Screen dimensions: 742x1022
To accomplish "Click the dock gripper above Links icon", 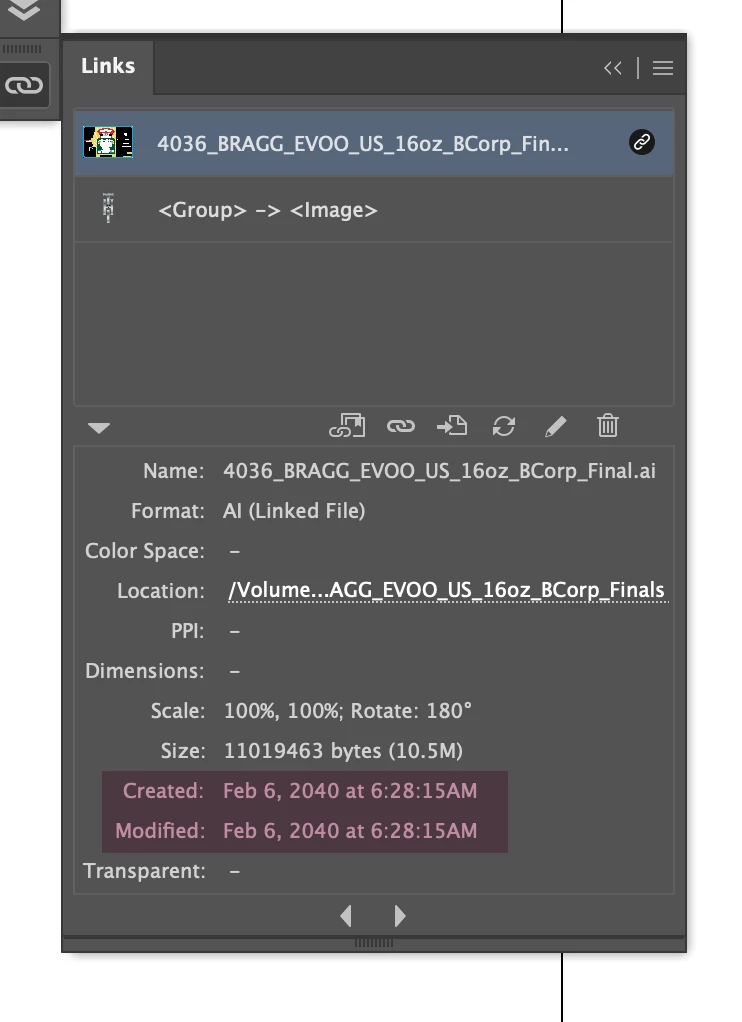I will (22, 49).
